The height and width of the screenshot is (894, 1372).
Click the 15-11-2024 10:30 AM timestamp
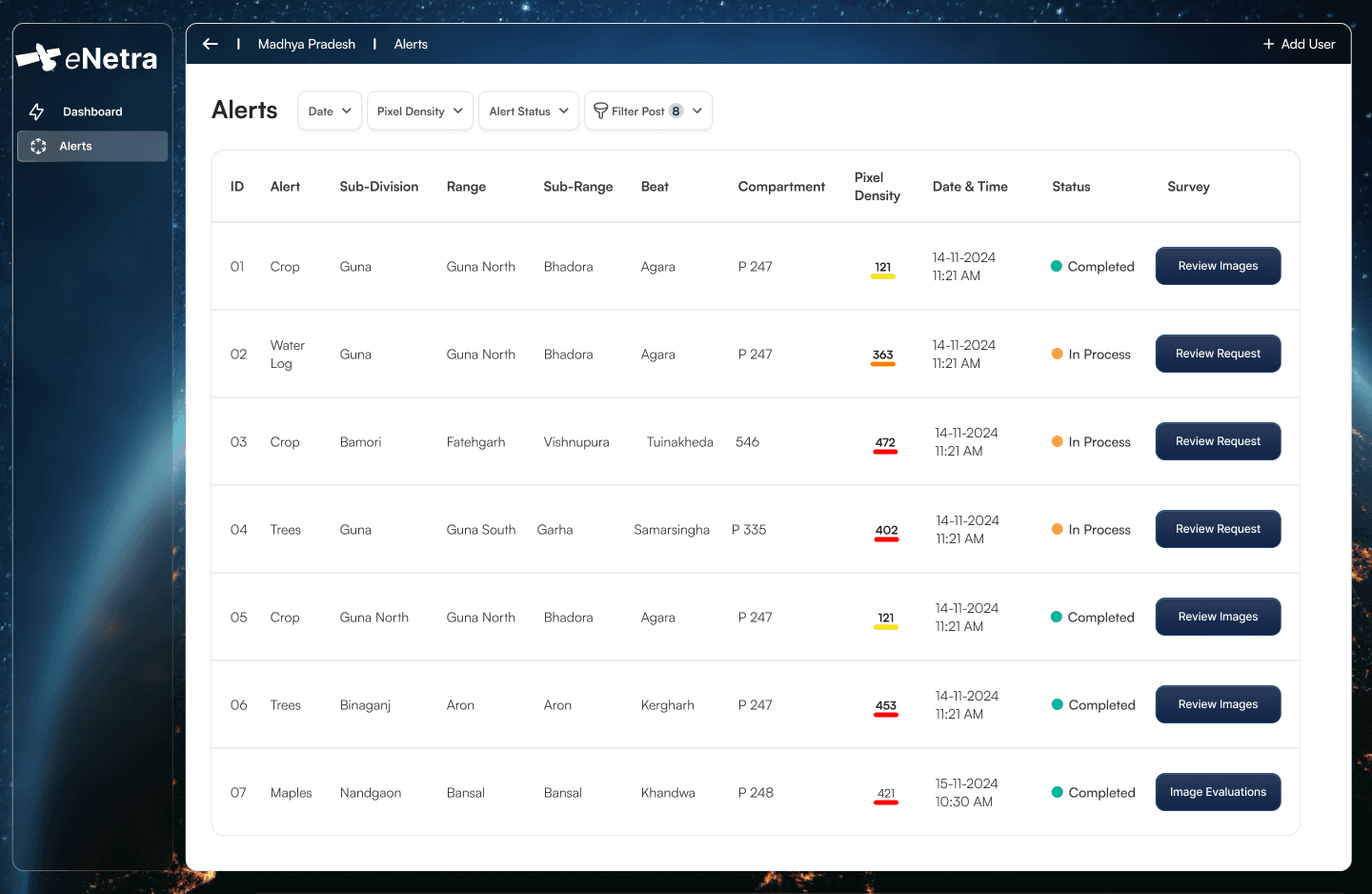click(966, 792)
